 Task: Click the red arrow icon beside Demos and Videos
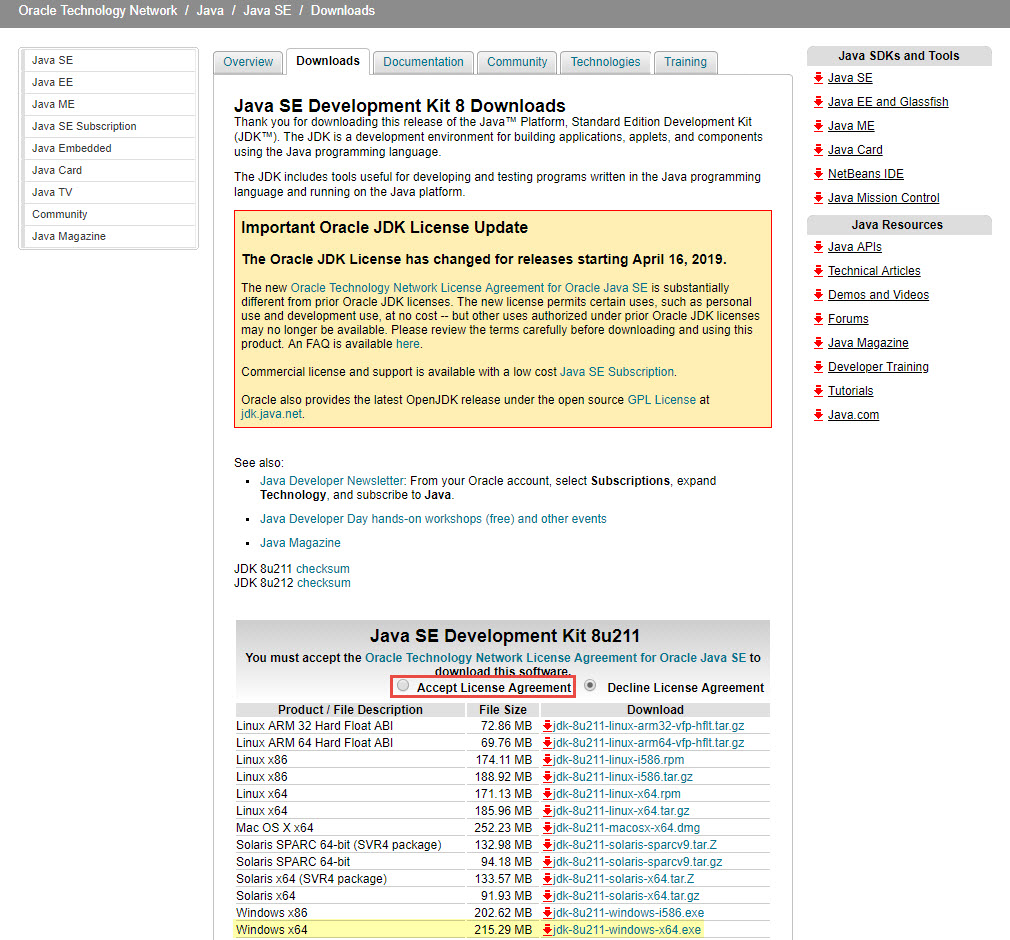[819, 295]
